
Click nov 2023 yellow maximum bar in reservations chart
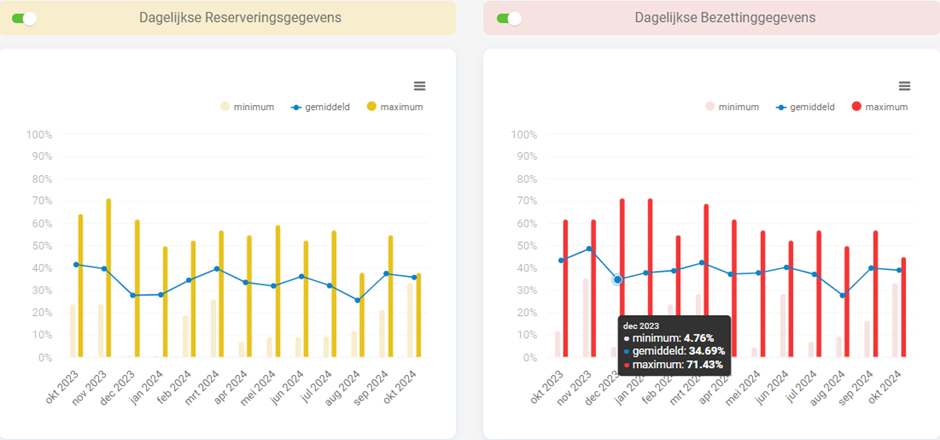[108, 280]
